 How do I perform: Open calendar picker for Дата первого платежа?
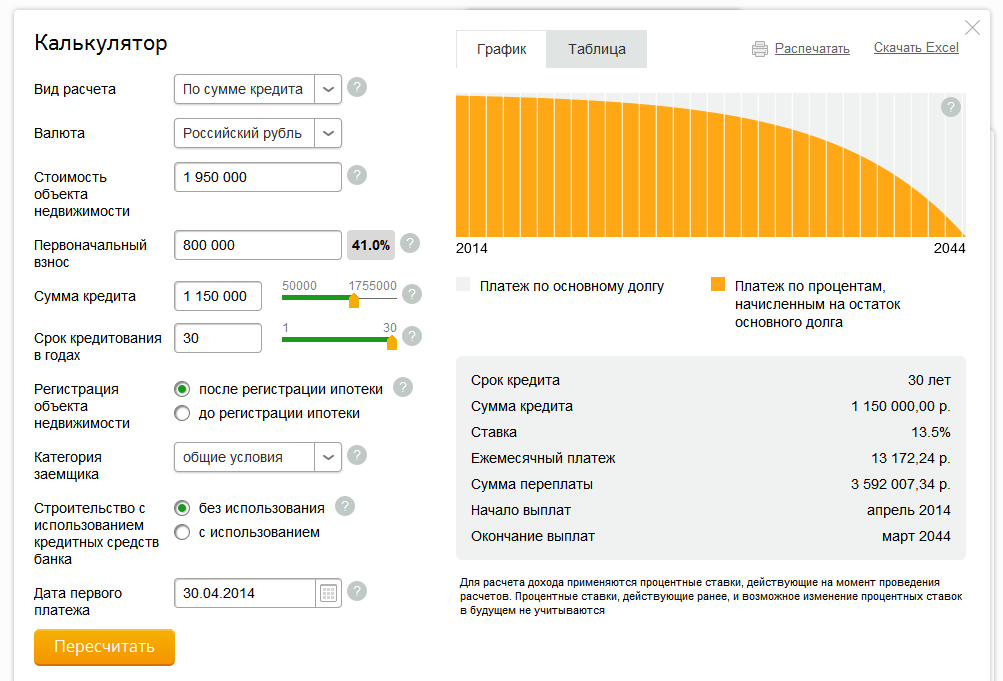tap(329, 593)
